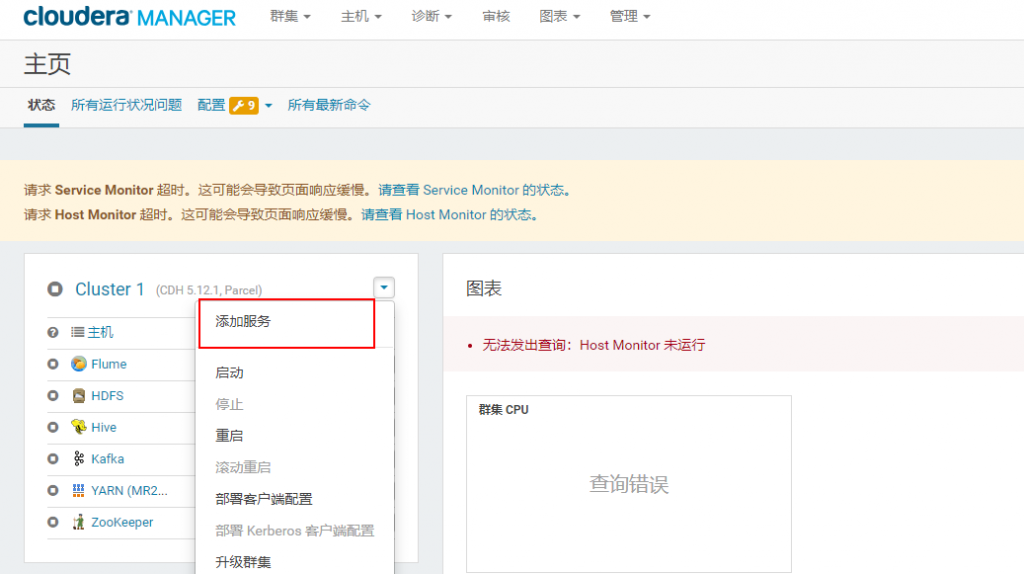Click the 主机 list icon
This screenshot has height=574, width=1024.
(x=78, y=332)
